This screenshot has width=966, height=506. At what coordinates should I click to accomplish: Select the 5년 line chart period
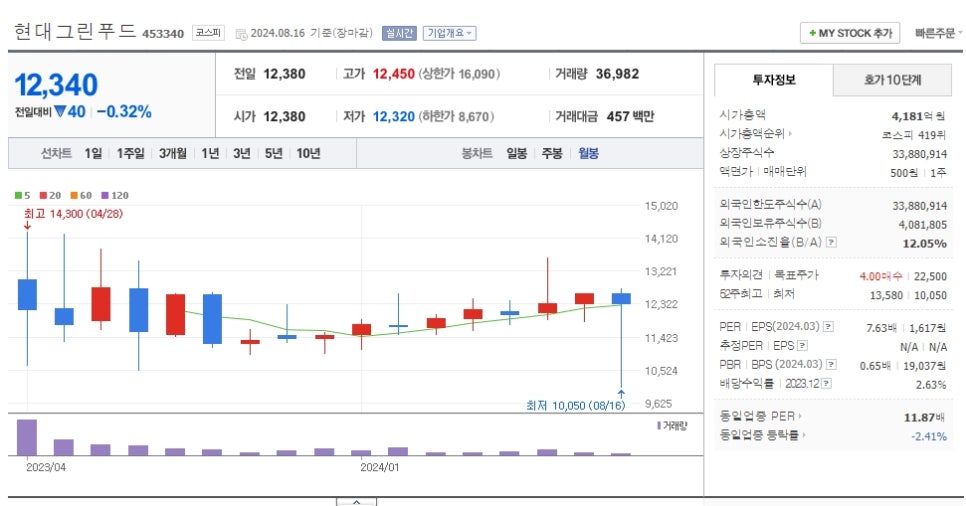[x=274, y=153]
